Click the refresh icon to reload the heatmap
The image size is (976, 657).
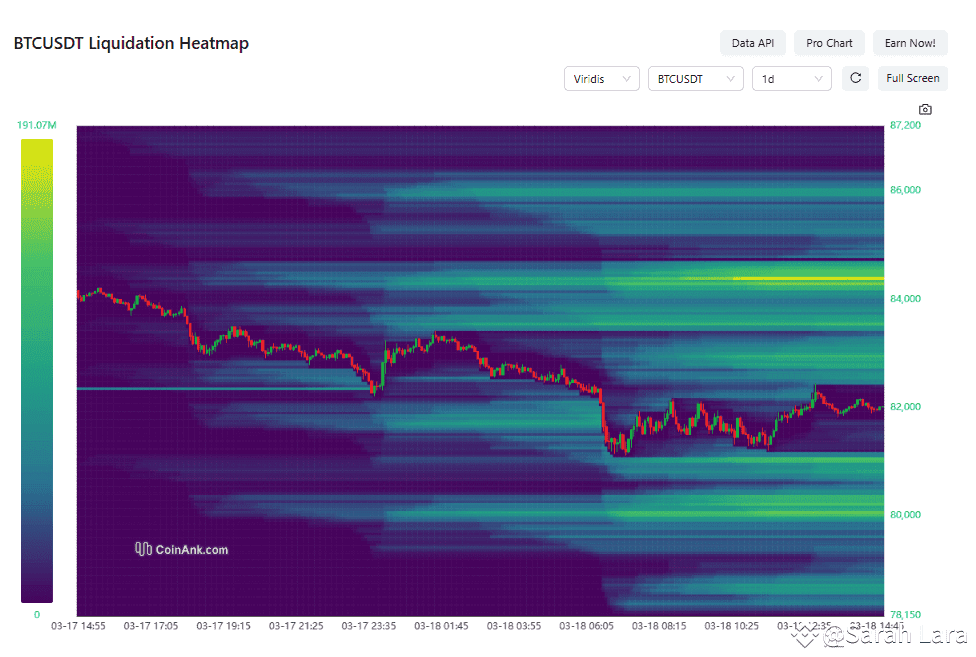click(855, 78)
